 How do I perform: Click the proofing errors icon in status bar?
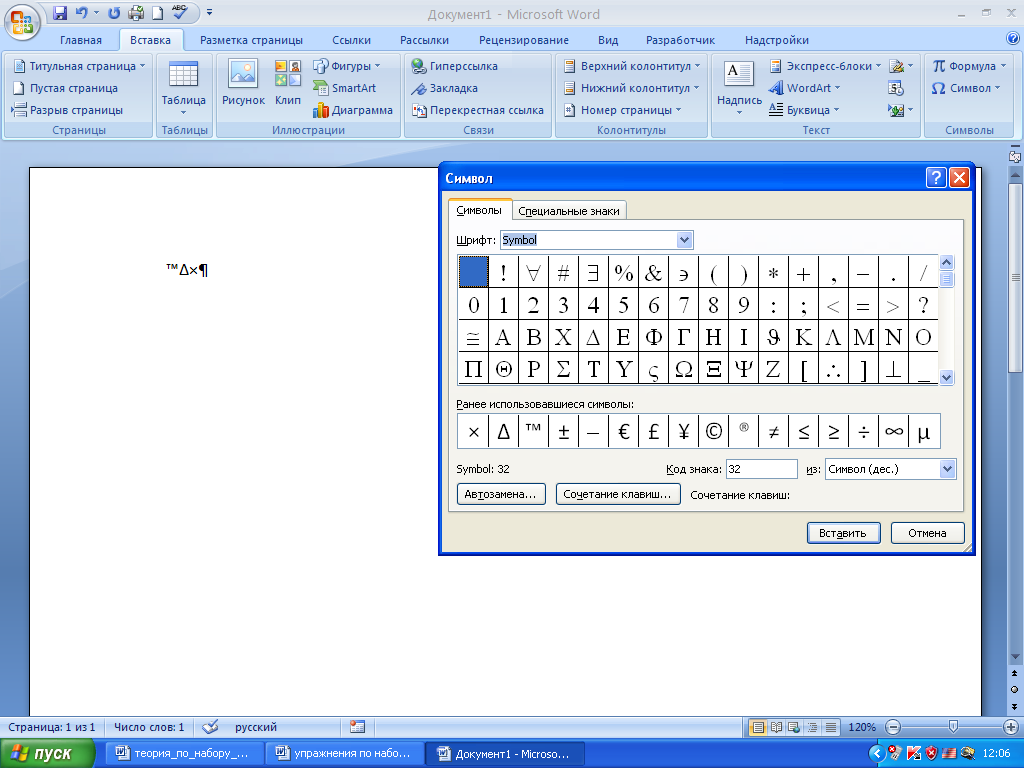(210, 726)
